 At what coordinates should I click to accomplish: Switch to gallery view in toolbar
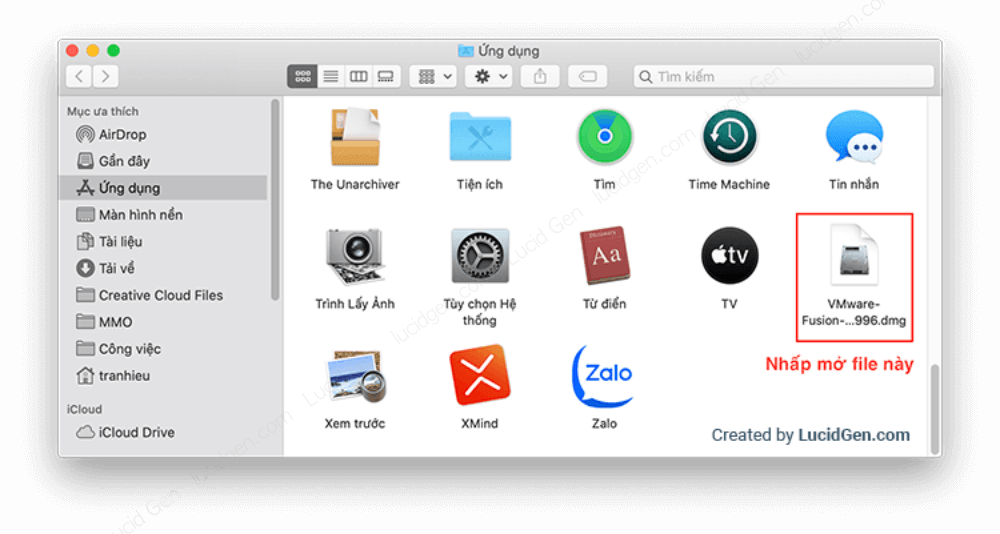coord(386,77)
